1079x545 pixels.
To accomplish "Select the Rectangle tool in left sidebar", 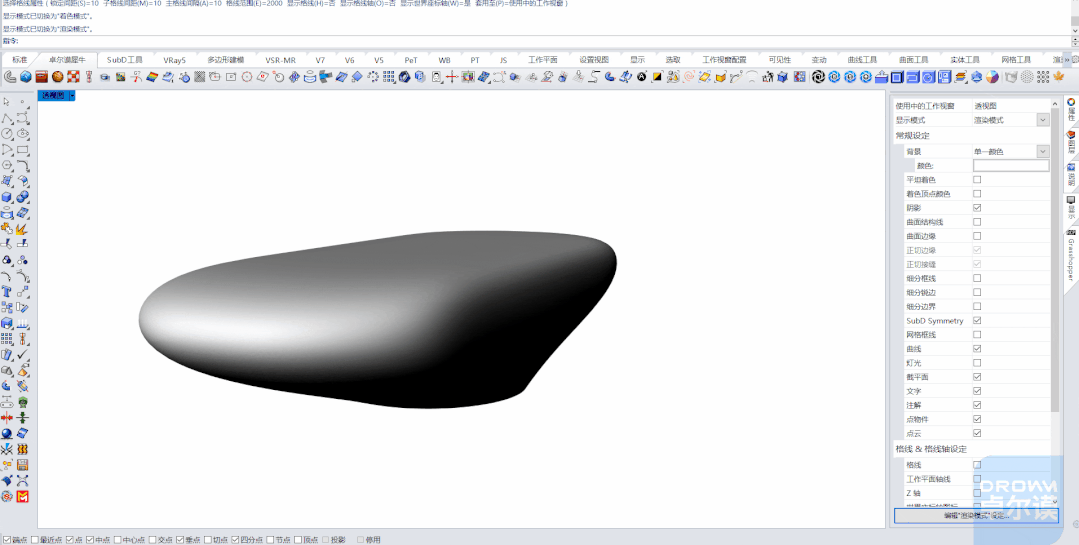I will click(23, 149).
